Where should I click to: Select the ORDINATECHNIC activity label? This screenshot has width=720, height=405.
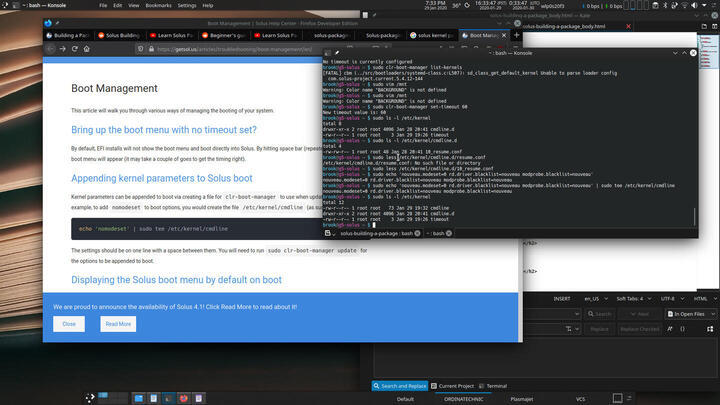click(x=463, y=399)
